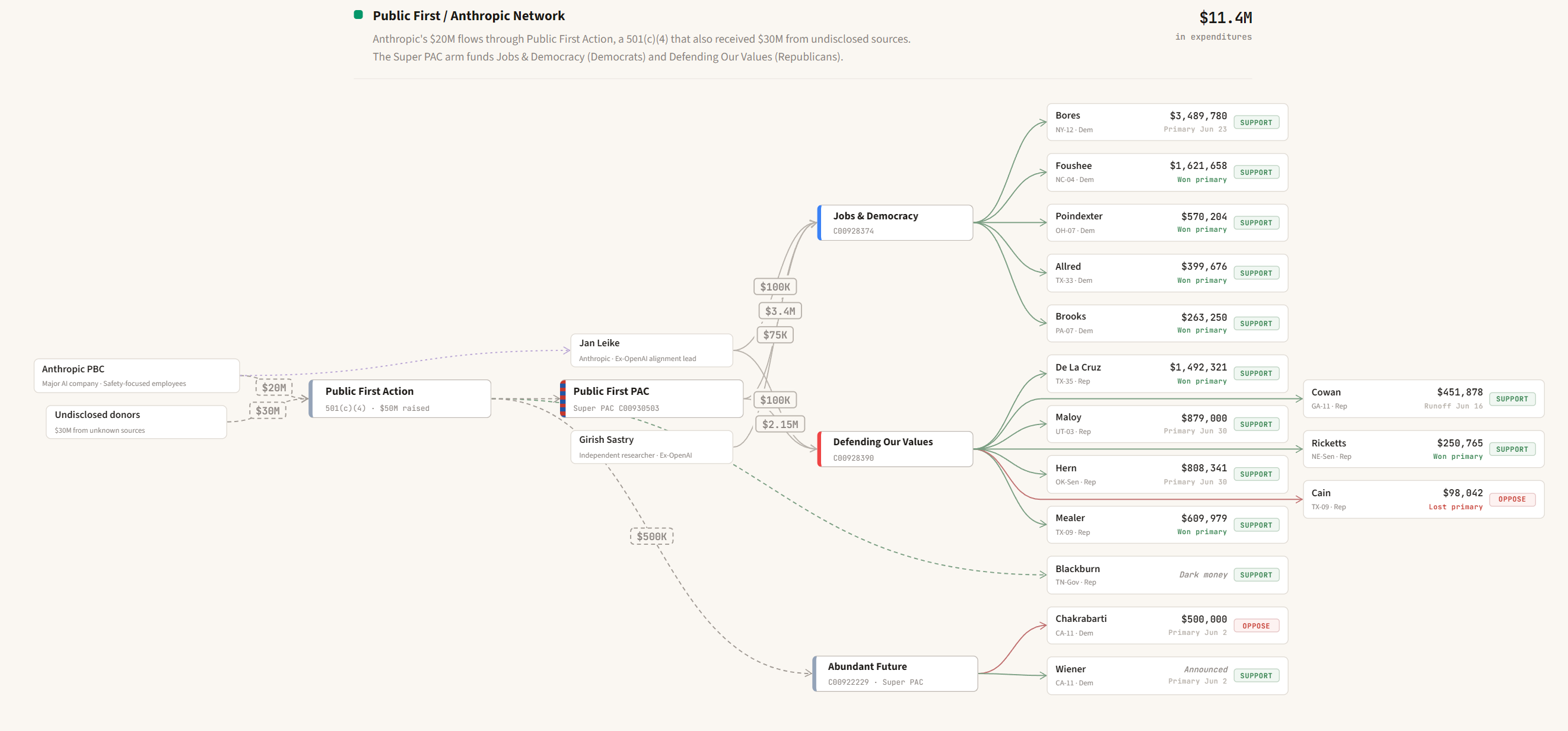Click the $2.15M flow label
The image size is (1568, 731).
tap(780, 424)
